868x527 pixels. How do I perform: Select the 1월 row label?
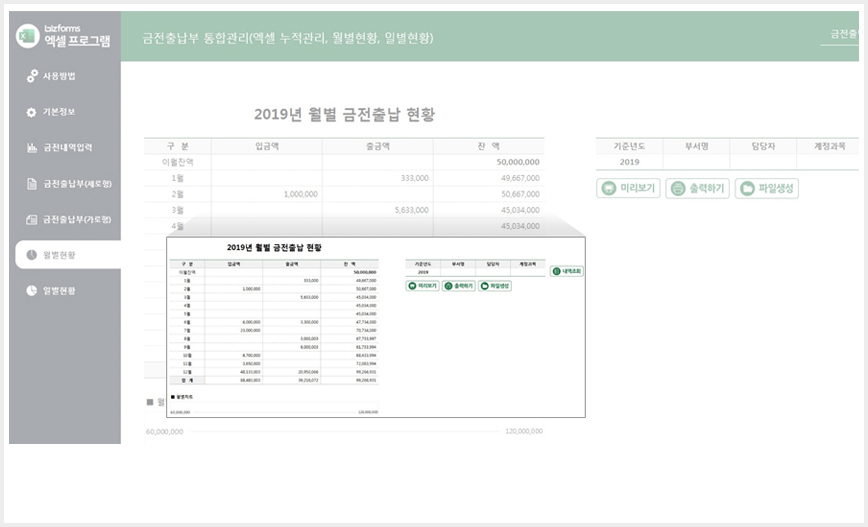[x=178, y=178]
